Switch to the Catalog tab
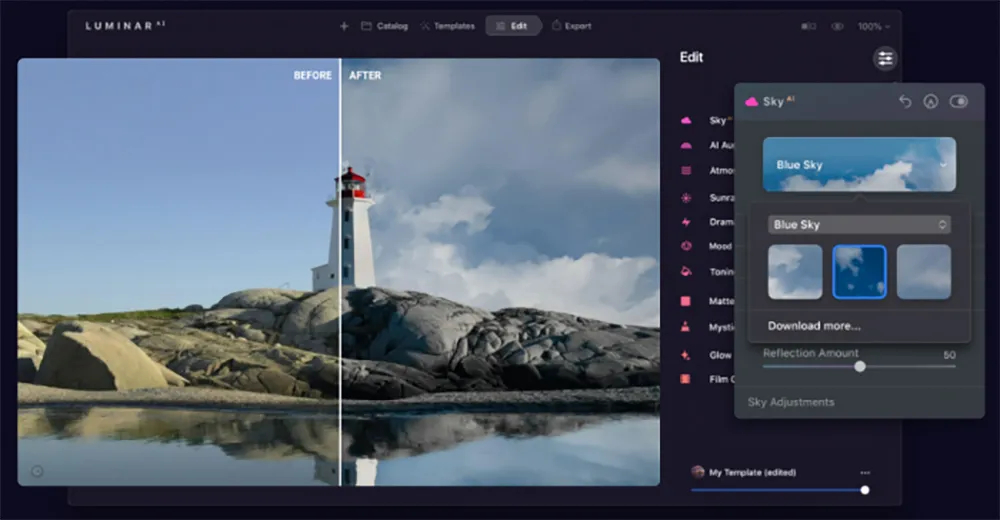Viewport: 1000px width, 520px height. pos(385,26)
